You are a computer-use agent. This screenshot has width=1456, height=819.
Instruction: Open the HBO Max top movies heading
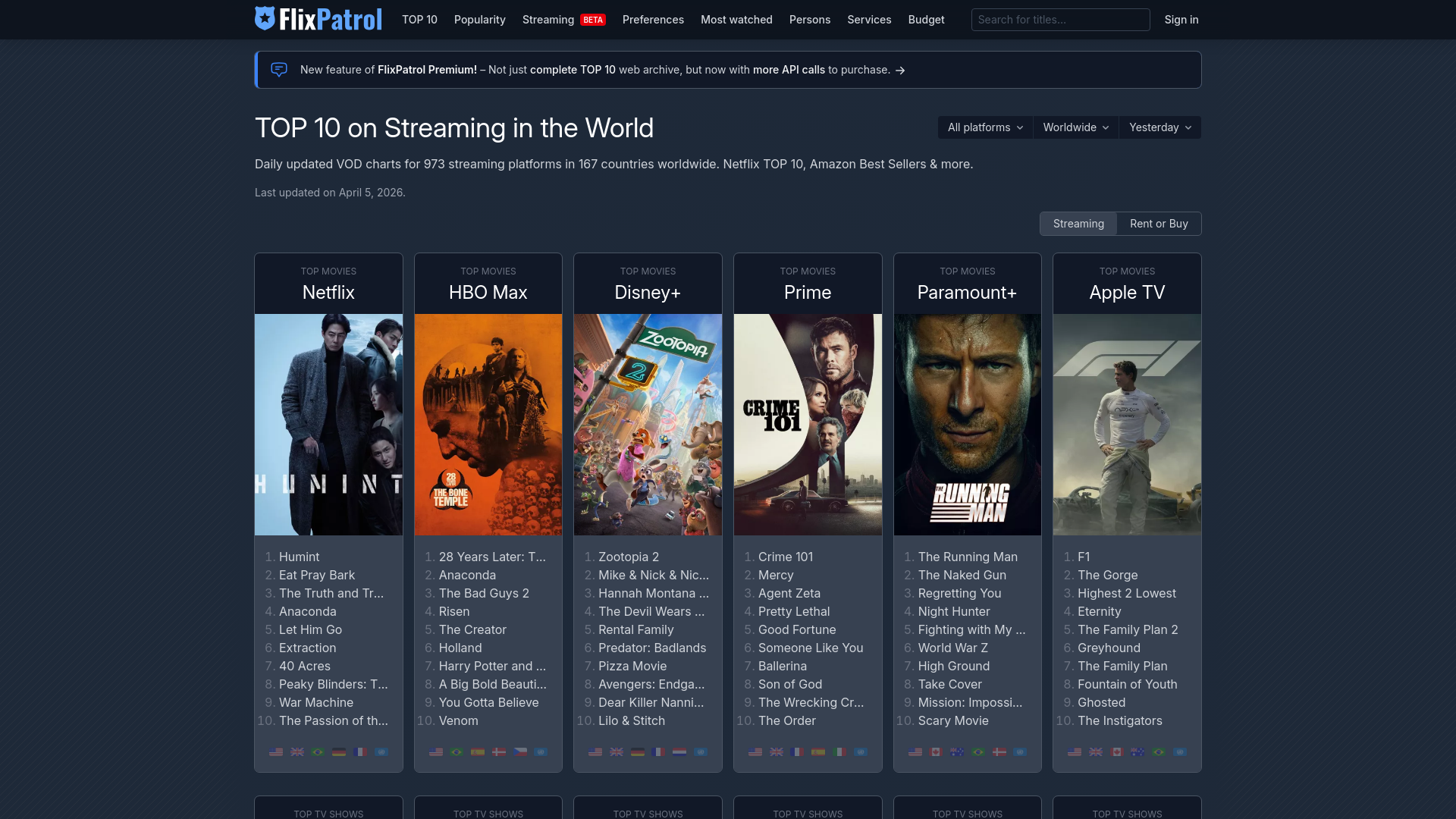[488, 293]
